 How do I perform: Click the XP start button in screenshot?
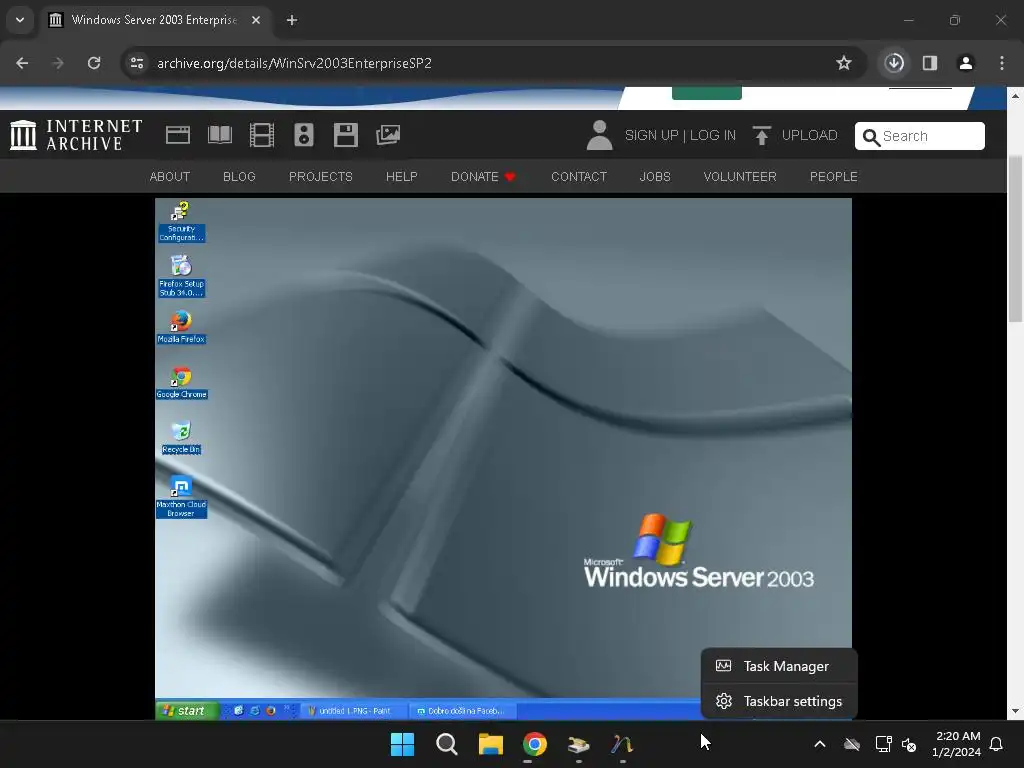coord(187,711)
